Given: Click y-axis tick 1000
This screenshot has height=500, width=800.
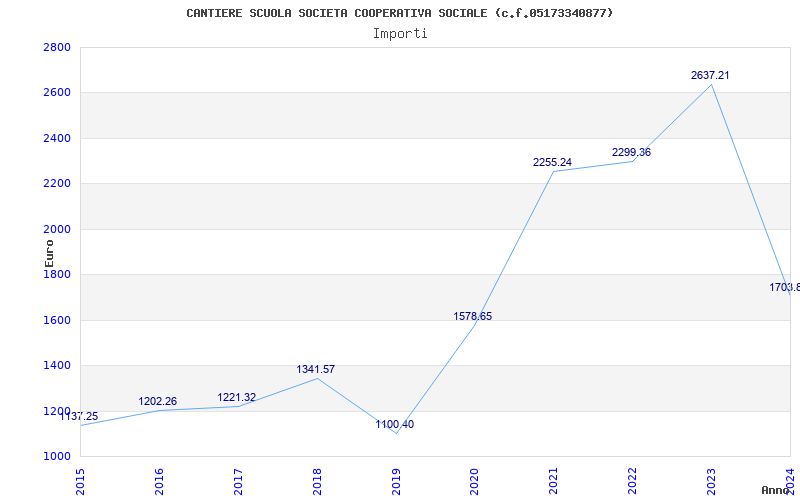Looking at the screenshot, I should [57, 457].
